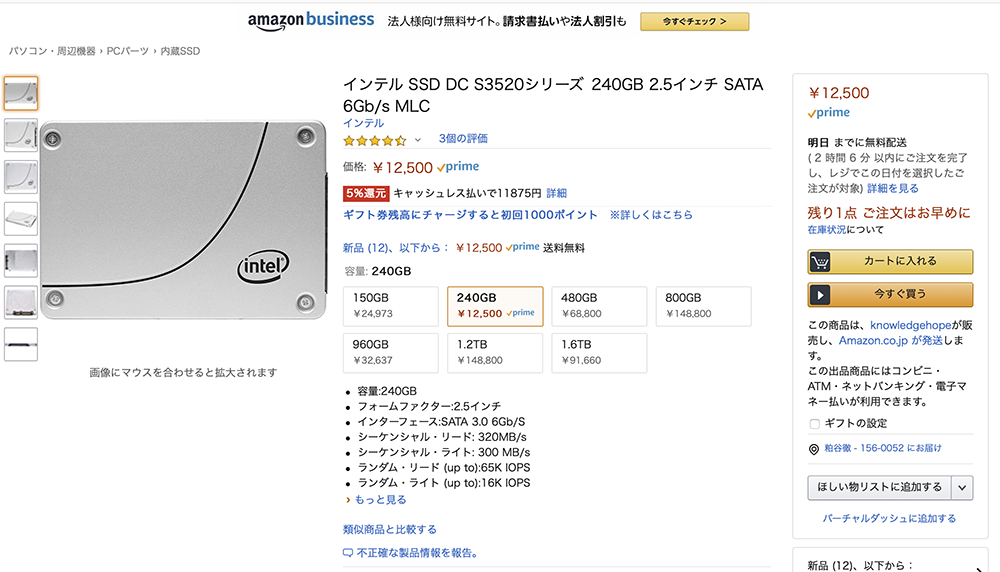Select the 480GB capacity option
This screenshot has width=1000, height=572.
(599, 306)
